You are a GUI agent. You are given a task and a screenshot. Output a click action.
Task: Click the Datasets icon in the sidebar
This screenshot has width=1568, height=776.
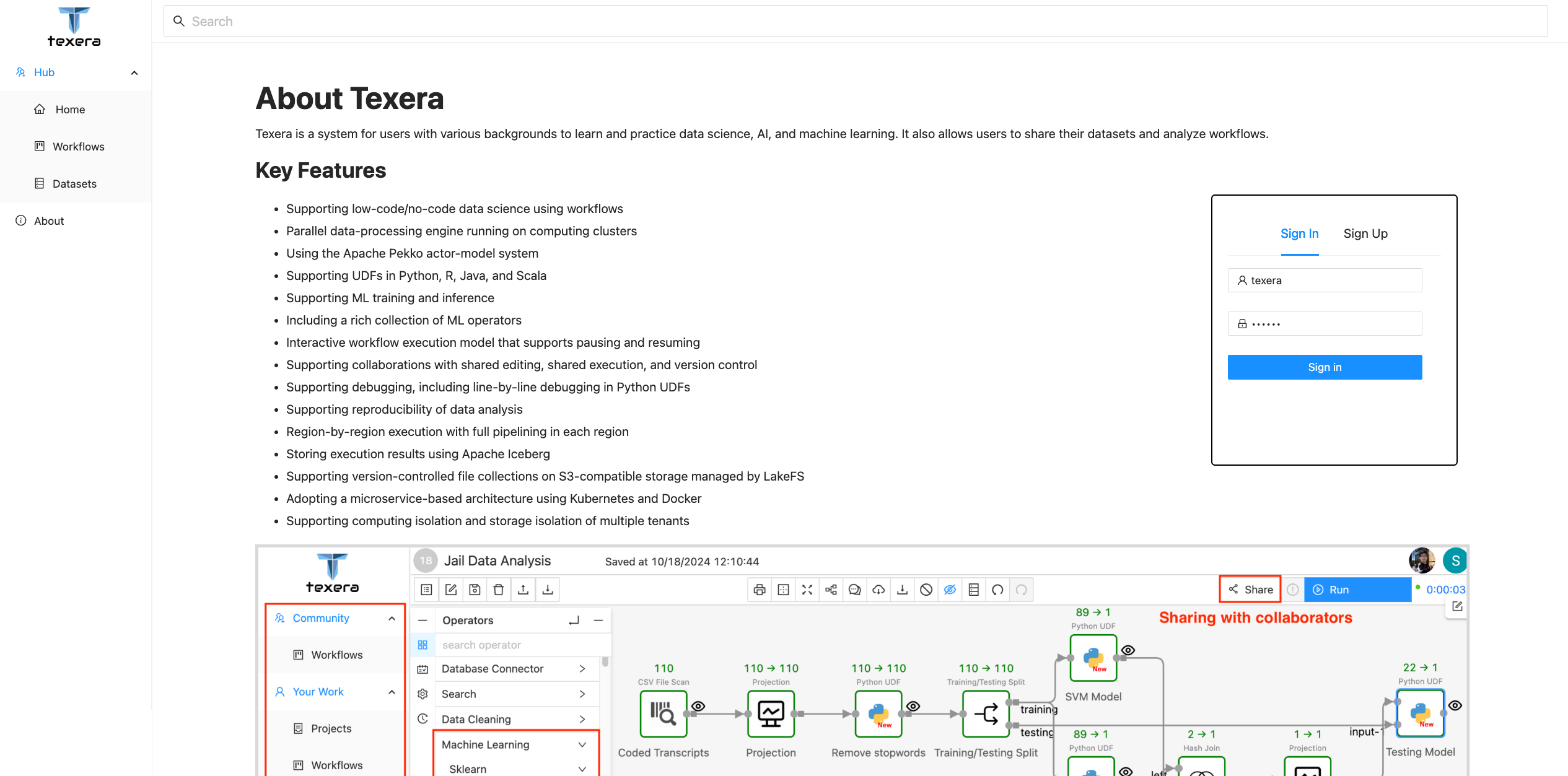click(x=40, y=183)
